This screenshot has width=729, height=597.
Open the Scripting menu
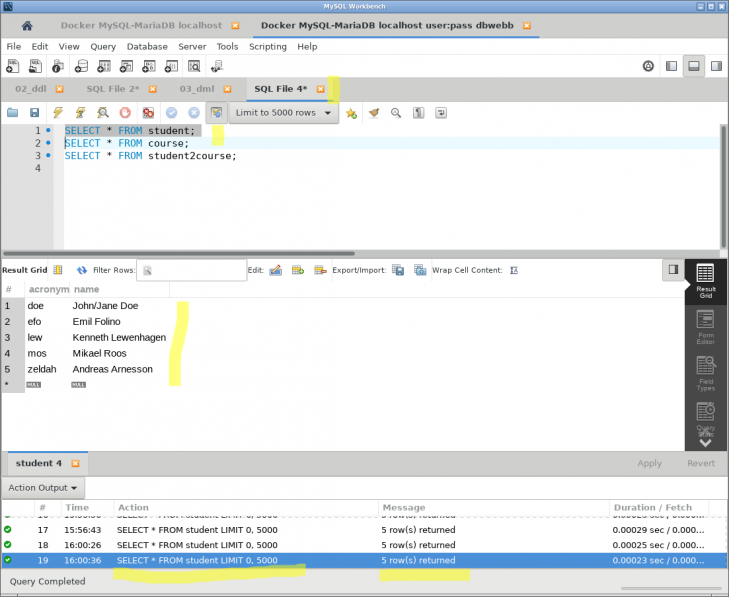click(268, 46)
